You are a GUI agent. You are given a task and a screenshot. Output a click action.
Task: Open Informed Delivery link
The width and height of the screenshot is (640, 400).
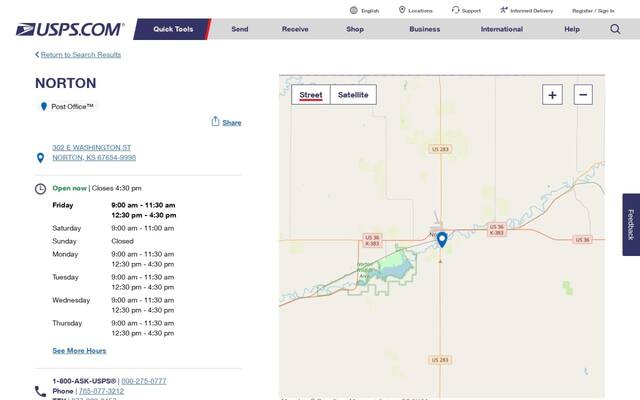(531, 11)
